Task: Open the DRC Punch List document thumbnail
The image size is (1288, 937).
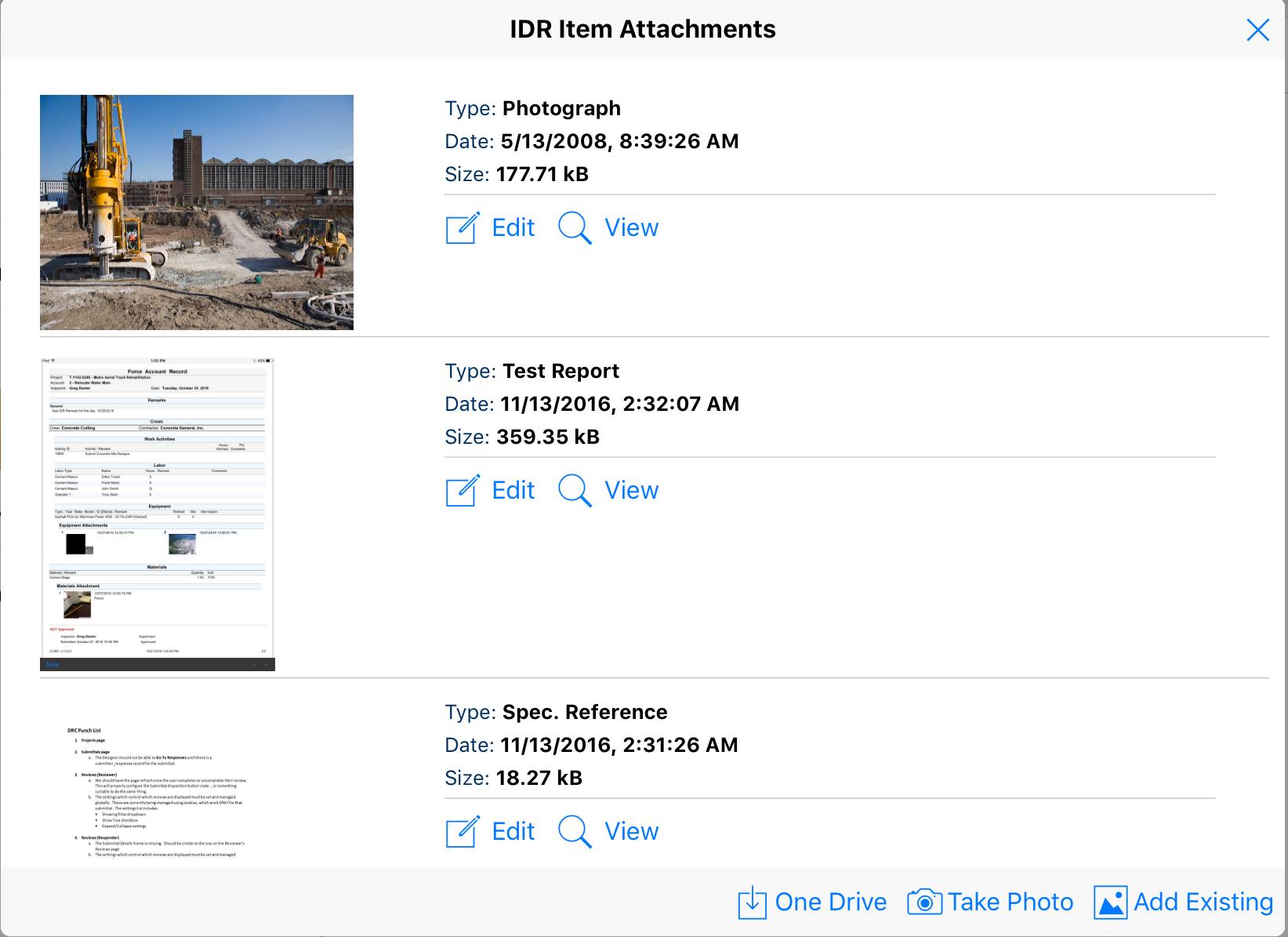Action: click(x=158, y=792)
